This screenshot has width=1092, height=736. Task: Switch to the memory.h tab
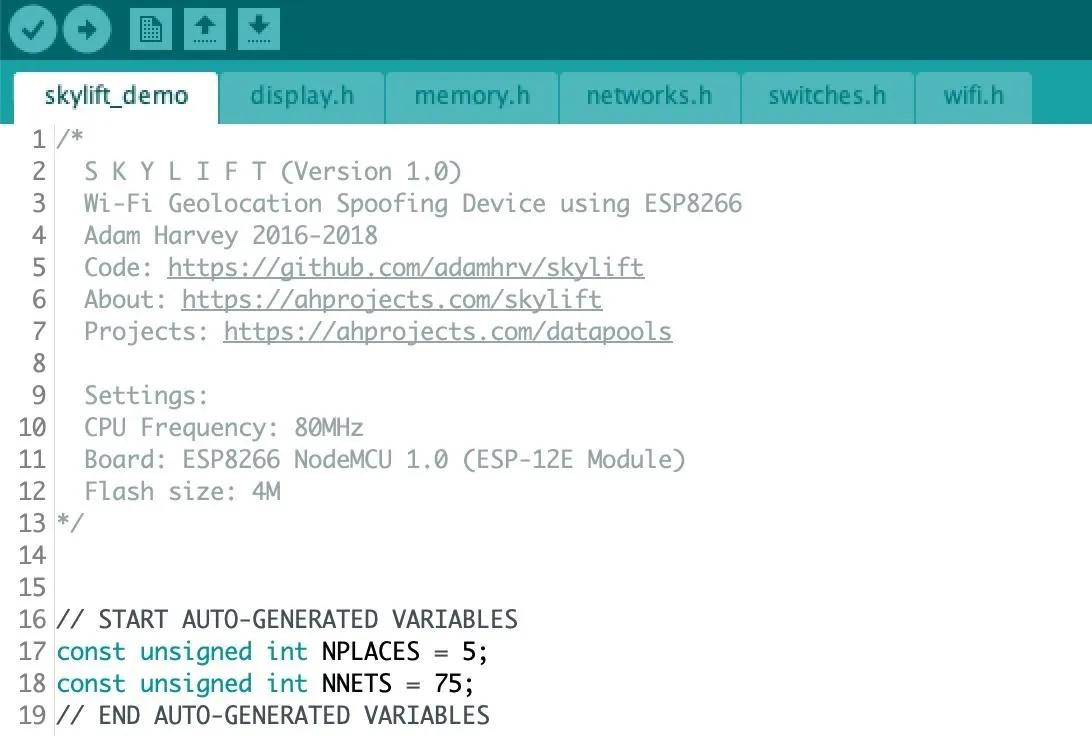pyautogui.click(x=472, y=97)
